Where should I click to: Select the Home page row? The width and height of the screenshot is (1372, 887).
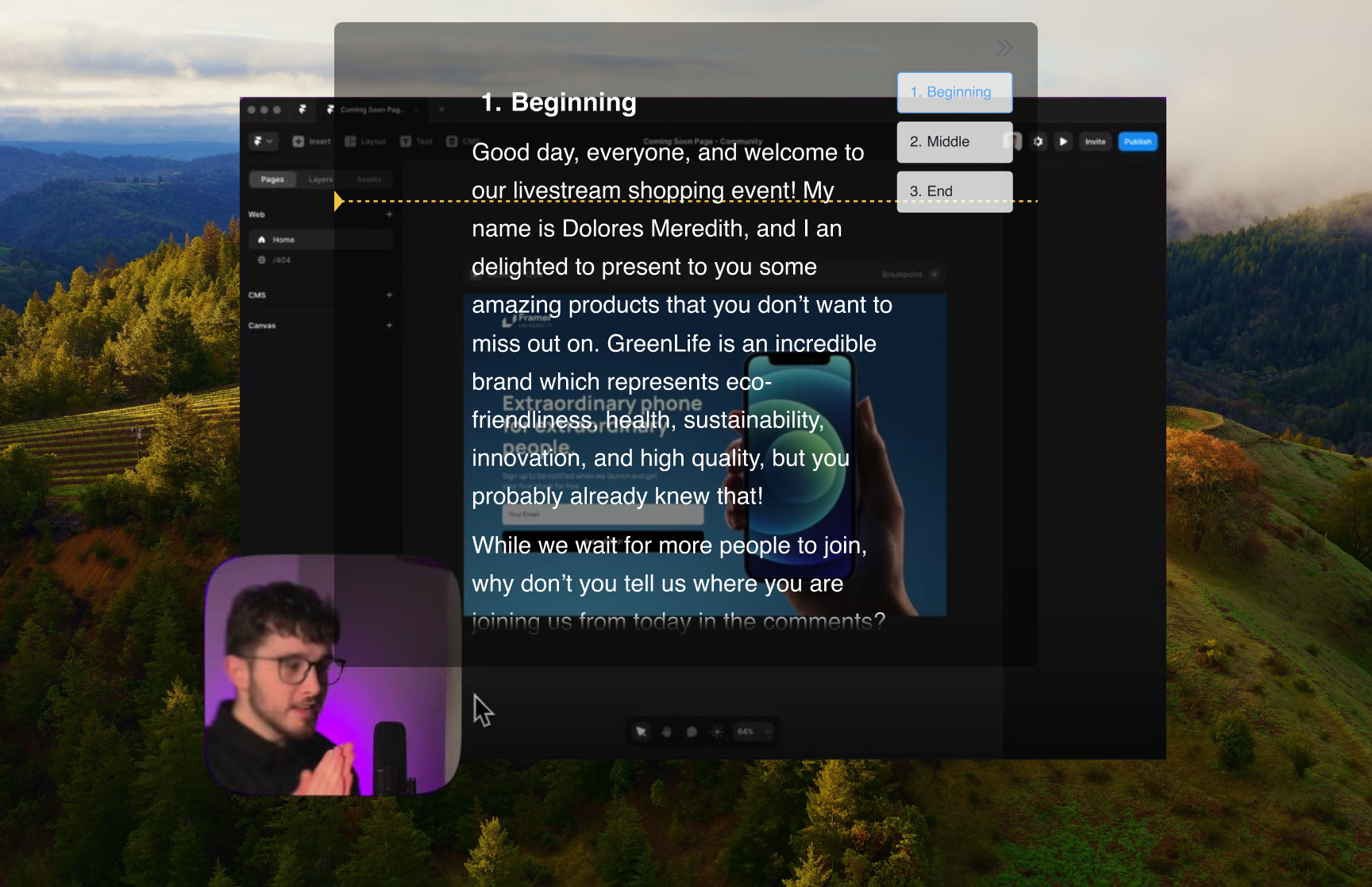[x=321, y=240]
